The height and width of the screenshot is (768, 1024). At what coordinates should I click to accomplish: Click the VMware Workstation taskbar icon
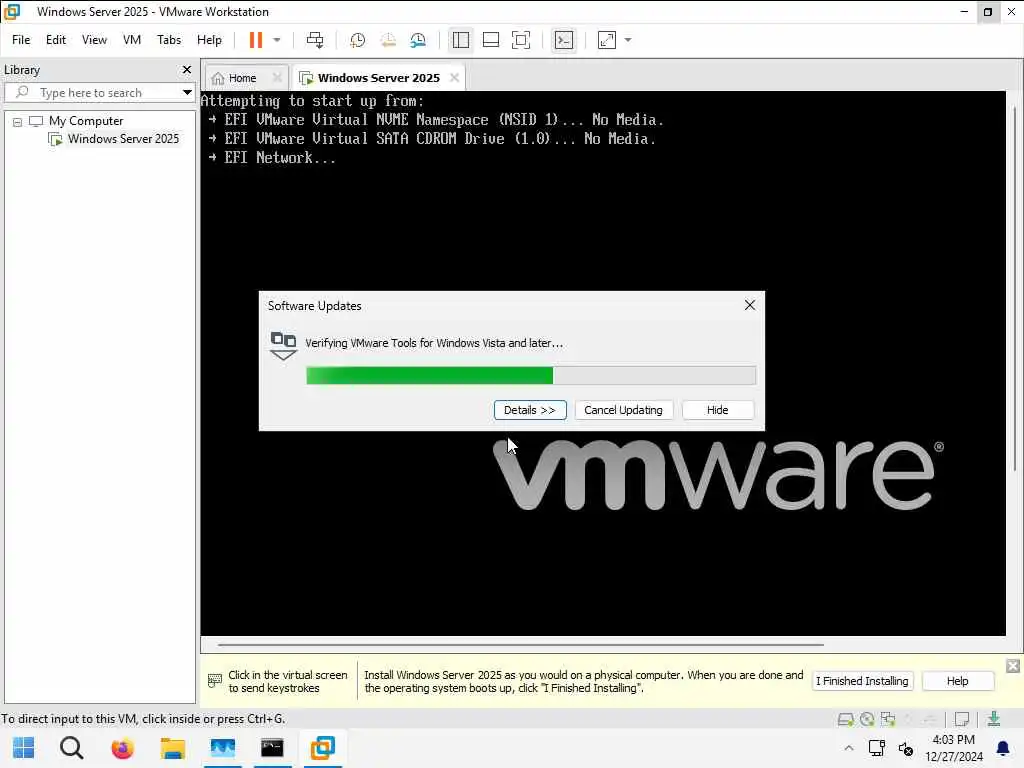coord(323,748)
